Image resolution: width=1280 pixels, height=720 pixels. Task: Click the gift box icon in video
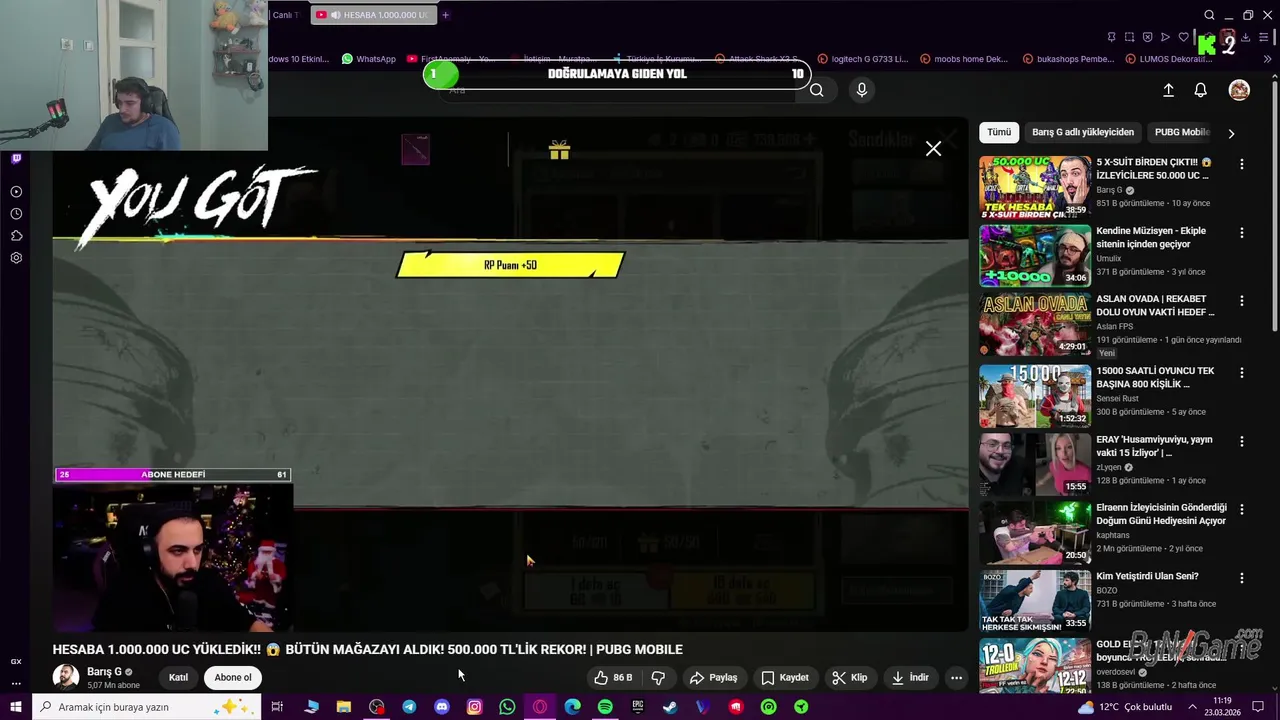coord(559,150)
